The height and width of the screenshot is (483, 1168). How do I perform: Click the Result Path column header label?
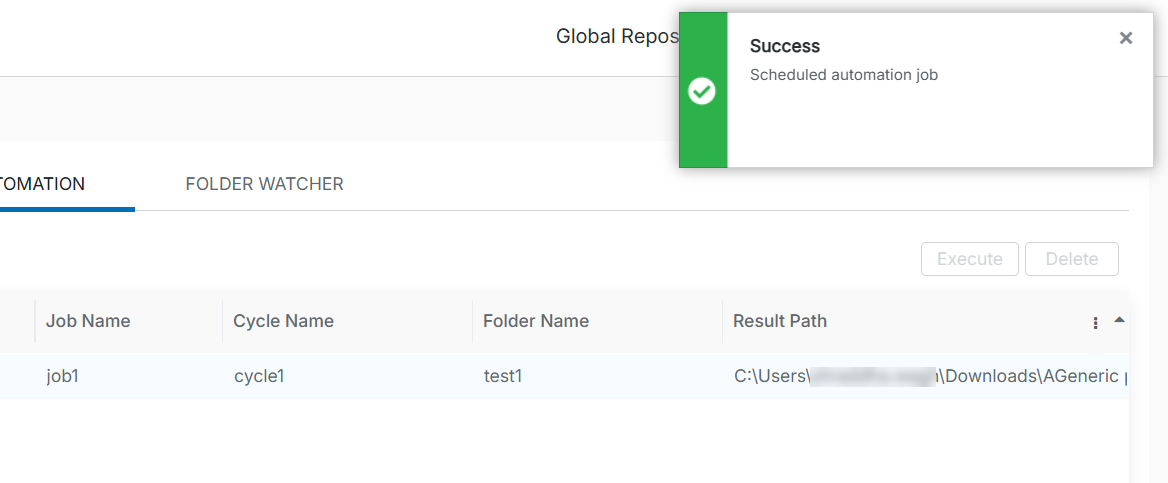click(x=779, y=321)
